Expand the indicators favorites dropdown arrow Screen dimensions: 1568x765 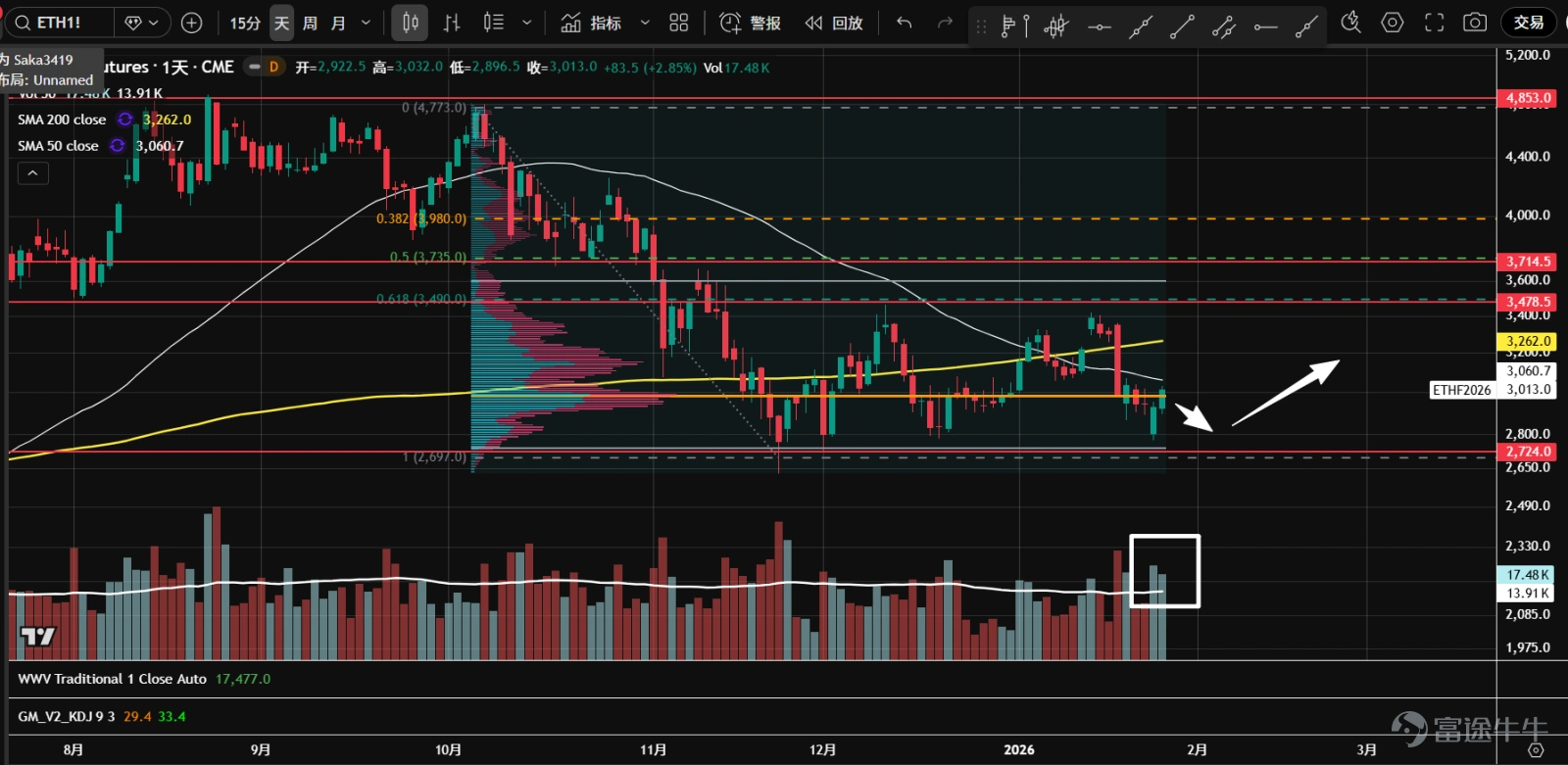(x=645, y=23)
